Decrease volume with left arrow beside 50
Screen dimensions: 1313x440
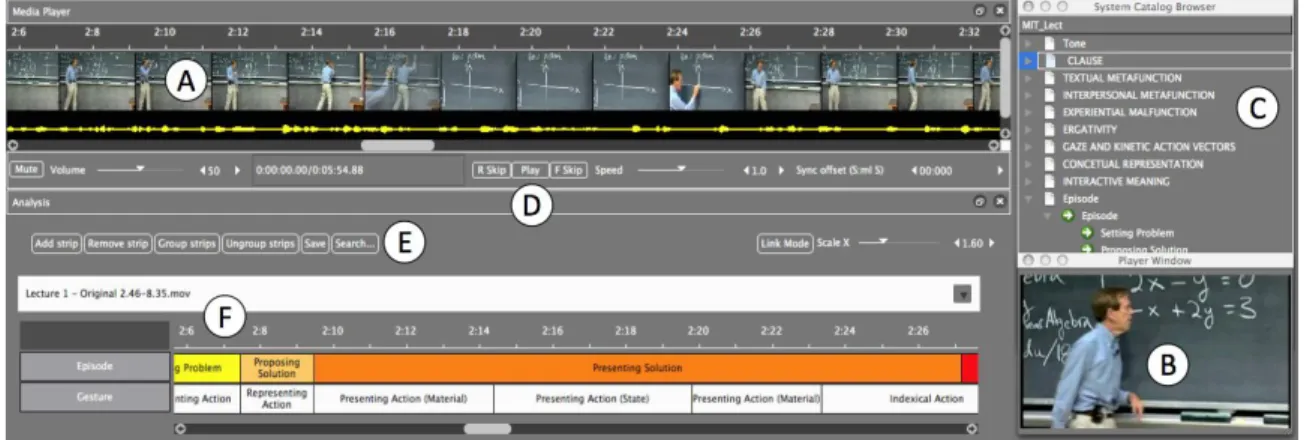[204, 171]
